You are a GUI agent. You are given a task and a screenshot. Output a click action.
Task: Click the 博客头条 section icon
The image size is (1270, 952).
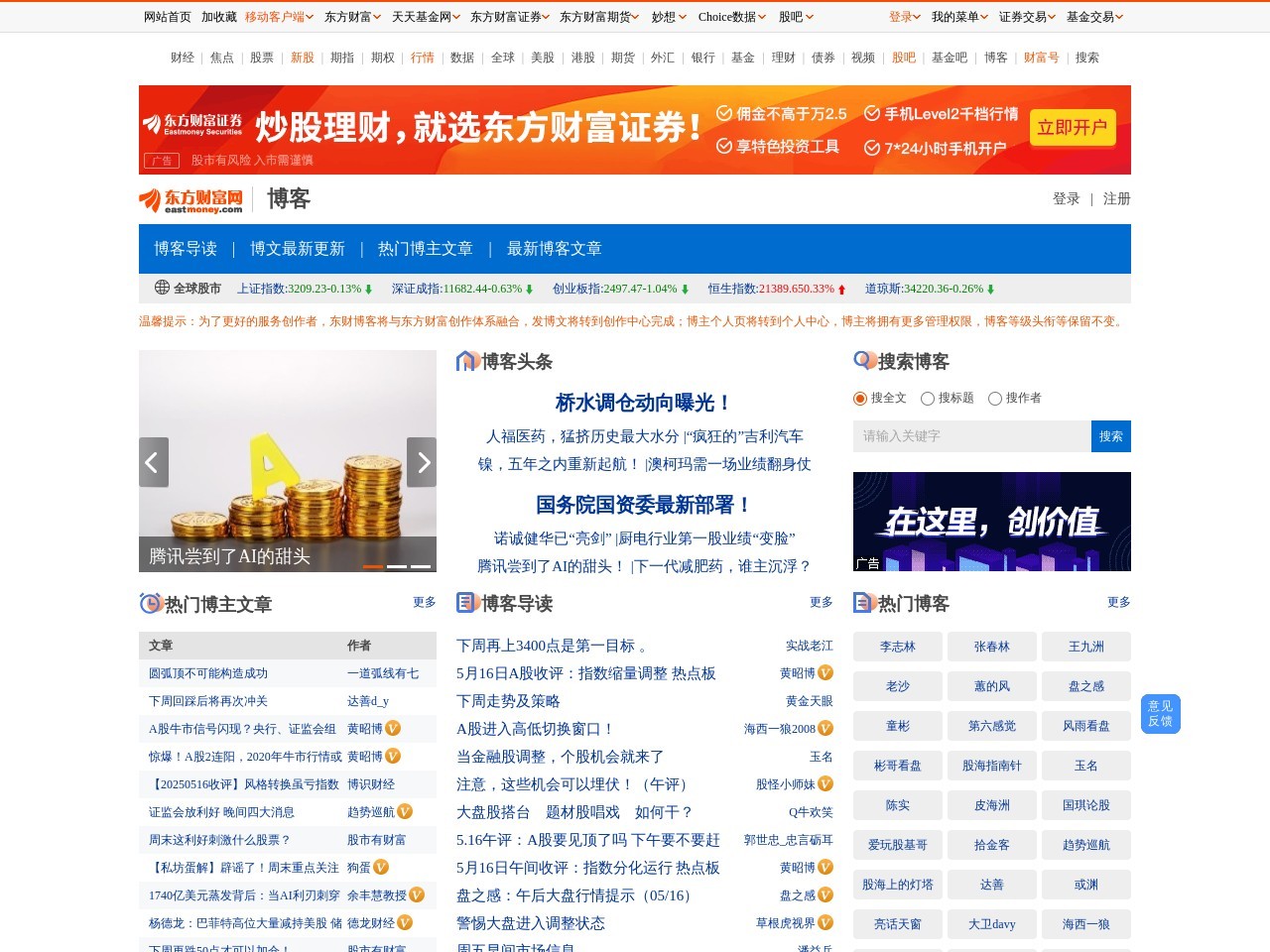click(468, 361)
